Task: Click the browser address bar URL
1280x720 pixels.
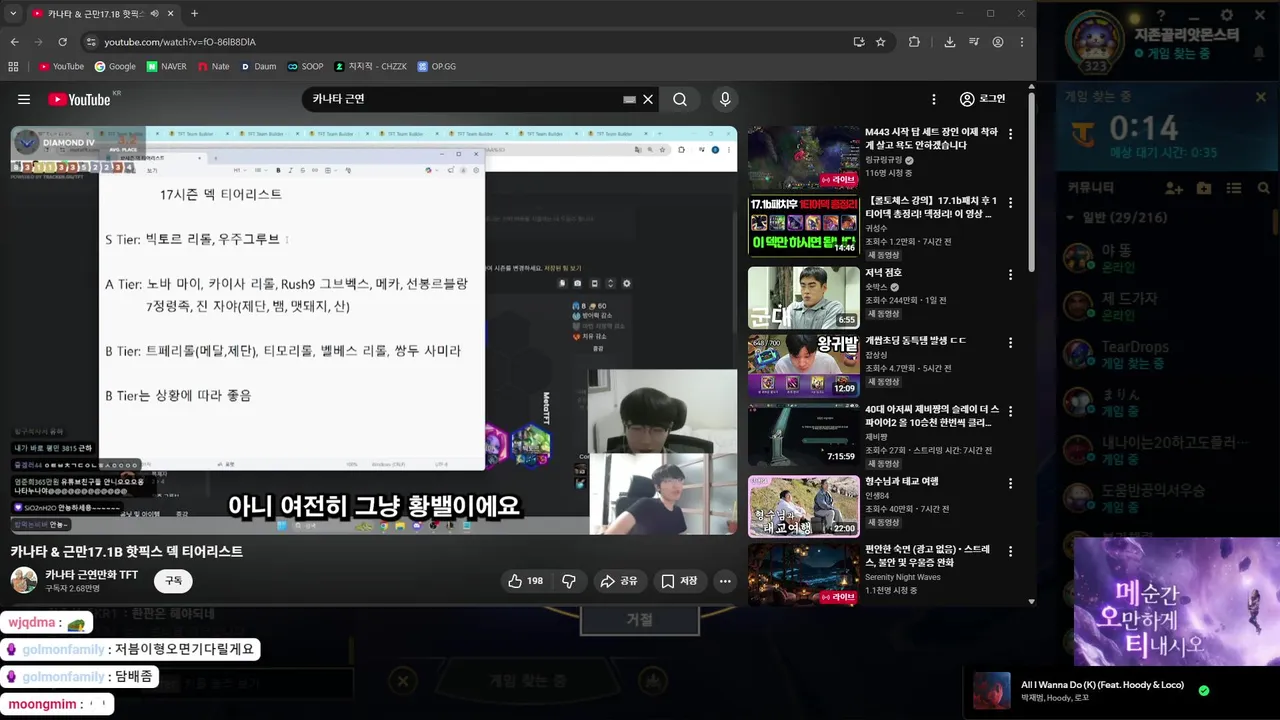Action: (x=180, y=42)
